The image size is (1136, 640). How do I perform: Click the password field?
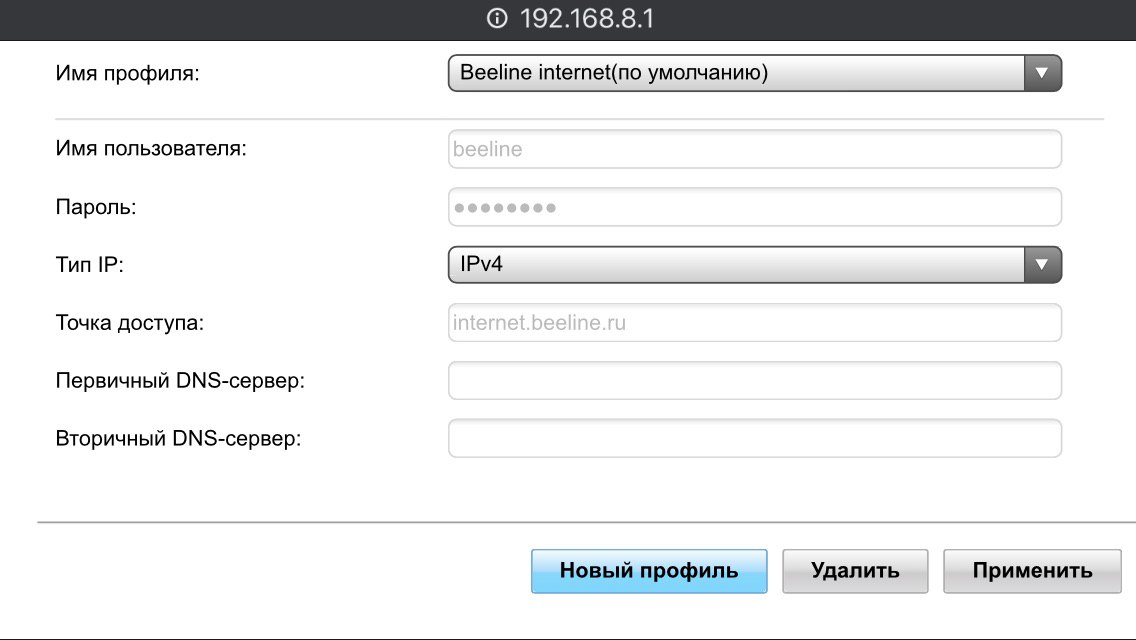point(755,207)
